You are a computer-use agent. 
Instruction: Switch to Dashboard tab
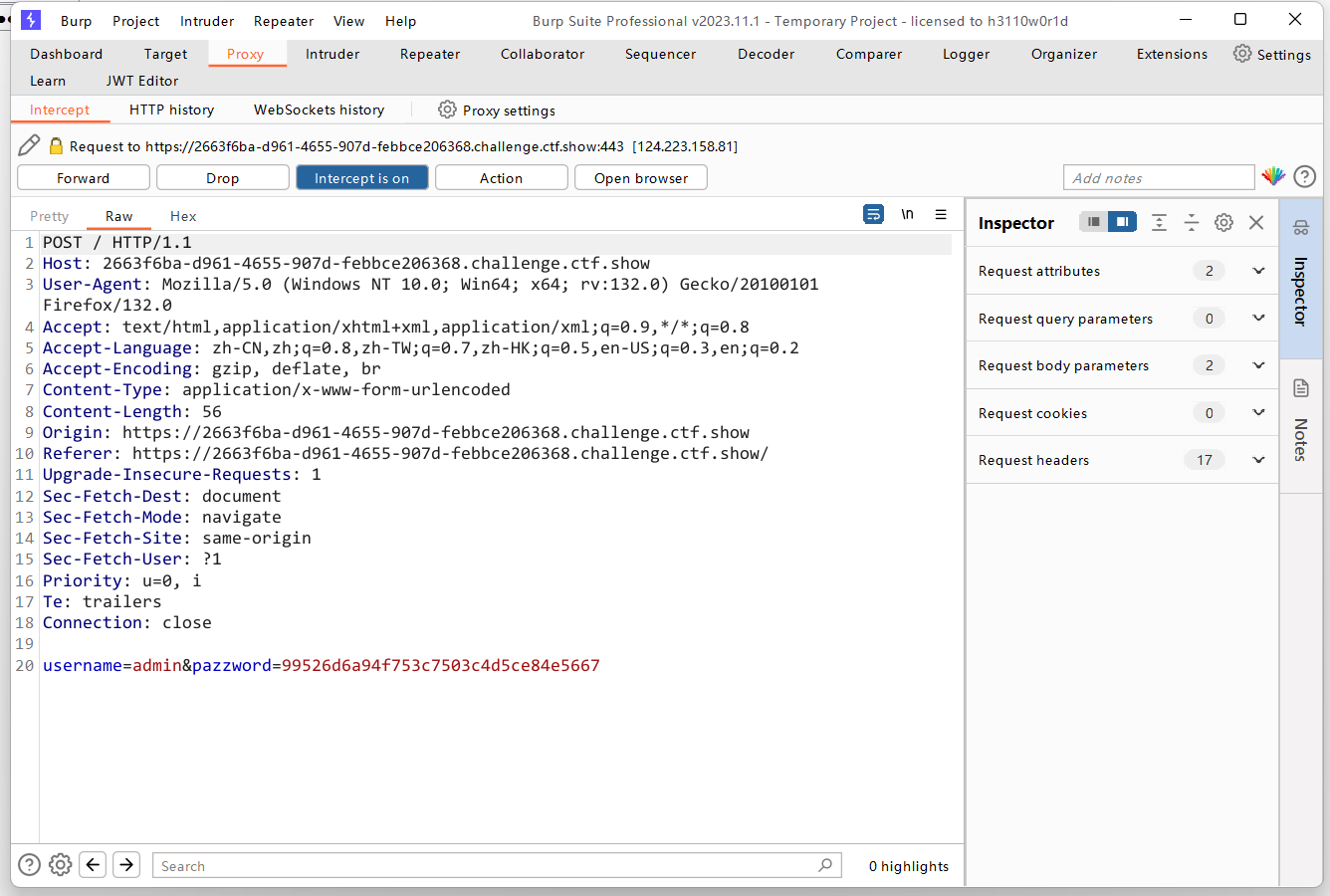67,54
